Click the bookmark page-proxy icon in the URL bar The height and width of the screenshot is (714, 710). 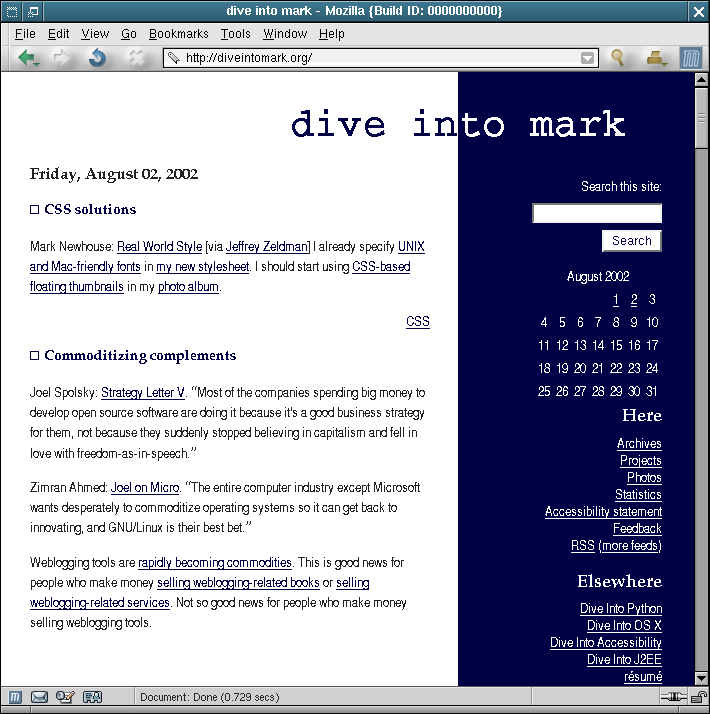coord(174,58)
